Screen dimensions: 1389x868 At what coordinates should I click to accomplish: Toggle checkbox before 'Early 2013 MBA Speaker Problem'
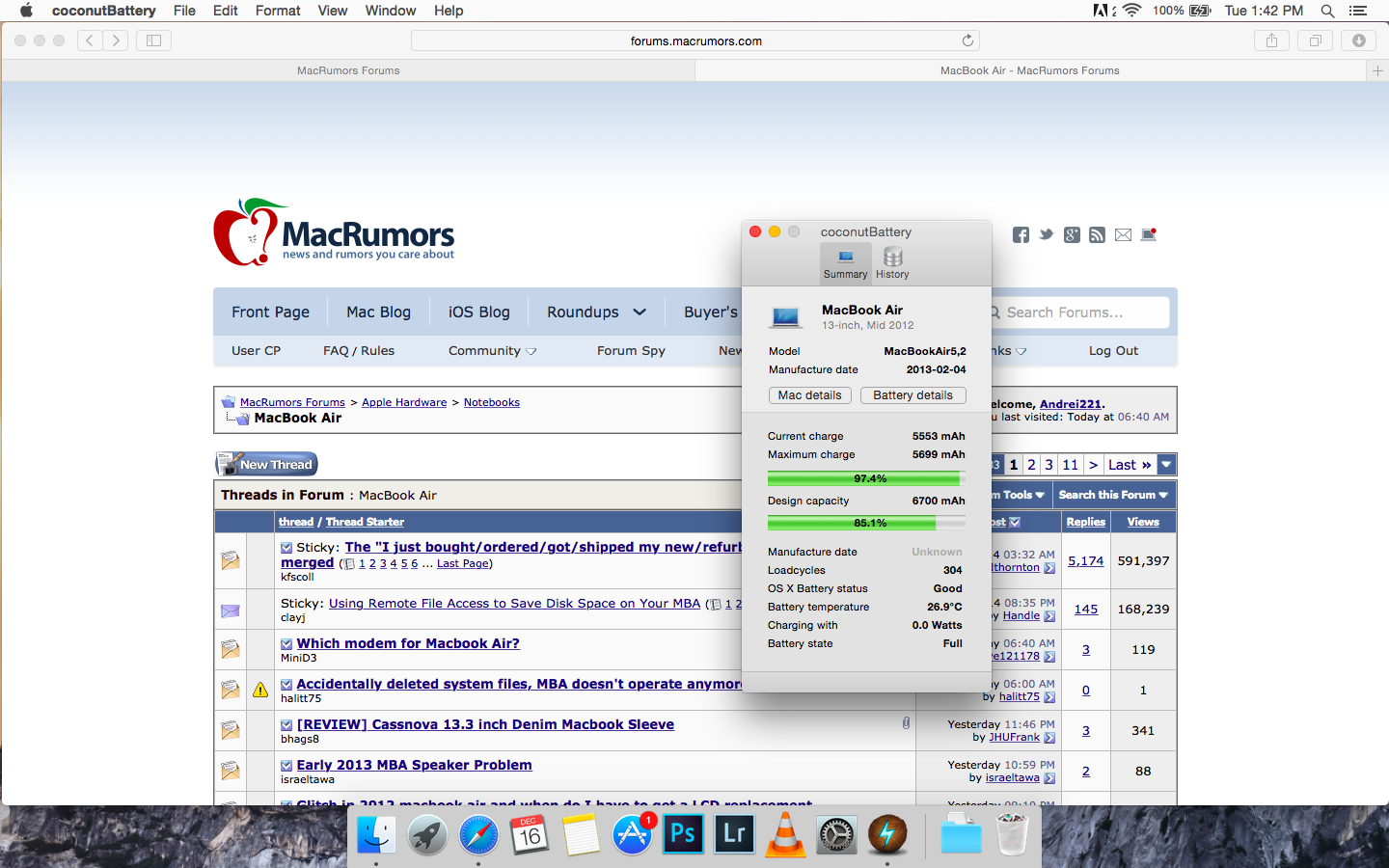coord(286,765)
